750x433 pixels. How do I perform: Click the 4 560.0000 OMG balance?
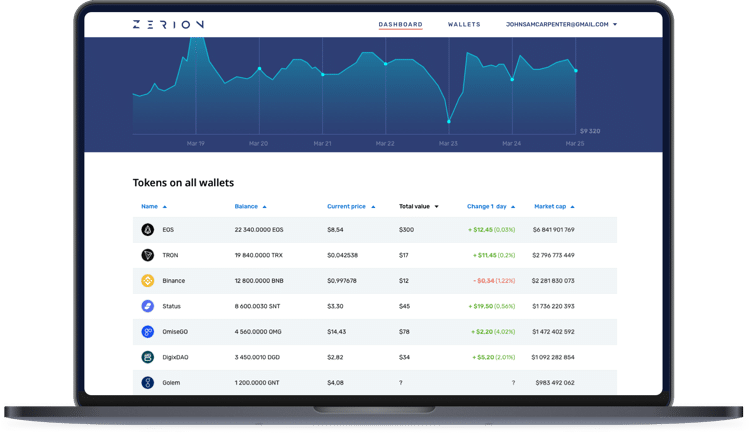(x=258, y=332)
